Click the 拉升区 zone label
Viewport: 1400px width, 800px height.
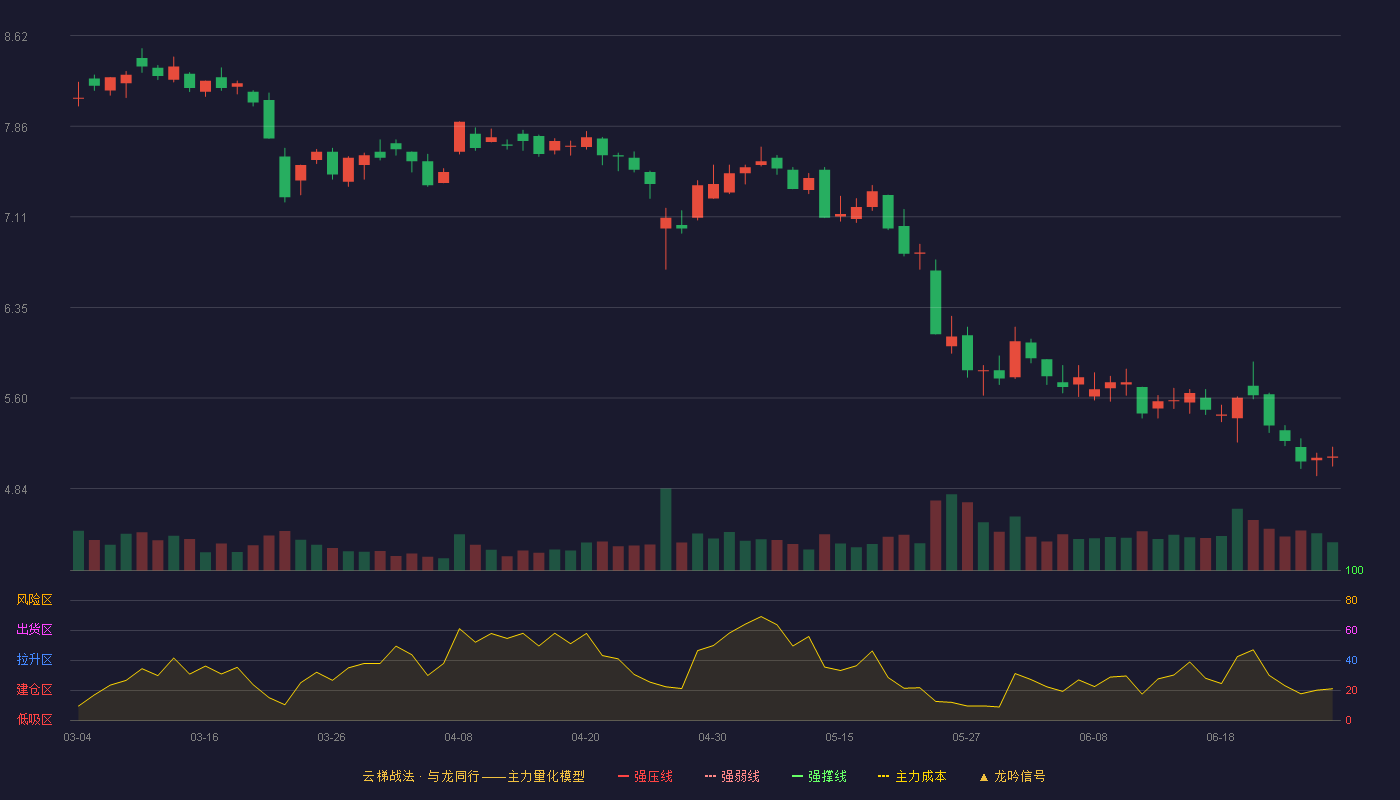[x=34, y=660]
